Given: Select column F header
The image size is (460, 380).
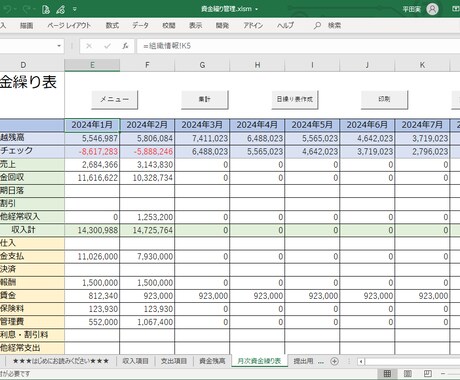Looking at the screenshot, I should (147, 65).
